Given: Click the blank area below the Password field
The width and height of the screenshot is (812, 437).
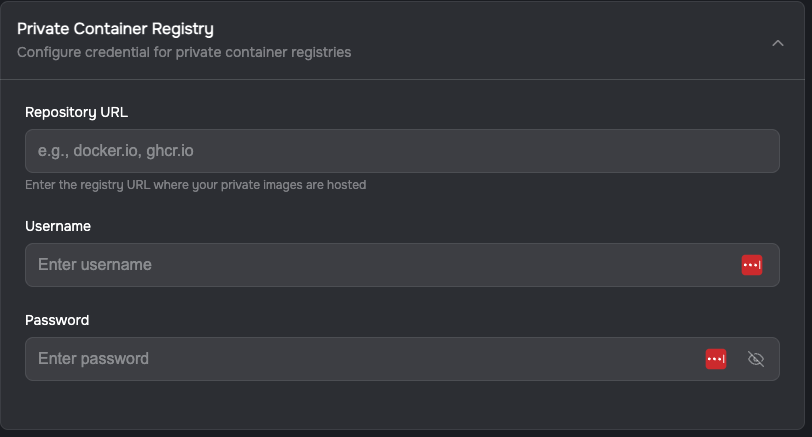Looking at the screenshot, I should pyautogui.click(x=400, y=405).
